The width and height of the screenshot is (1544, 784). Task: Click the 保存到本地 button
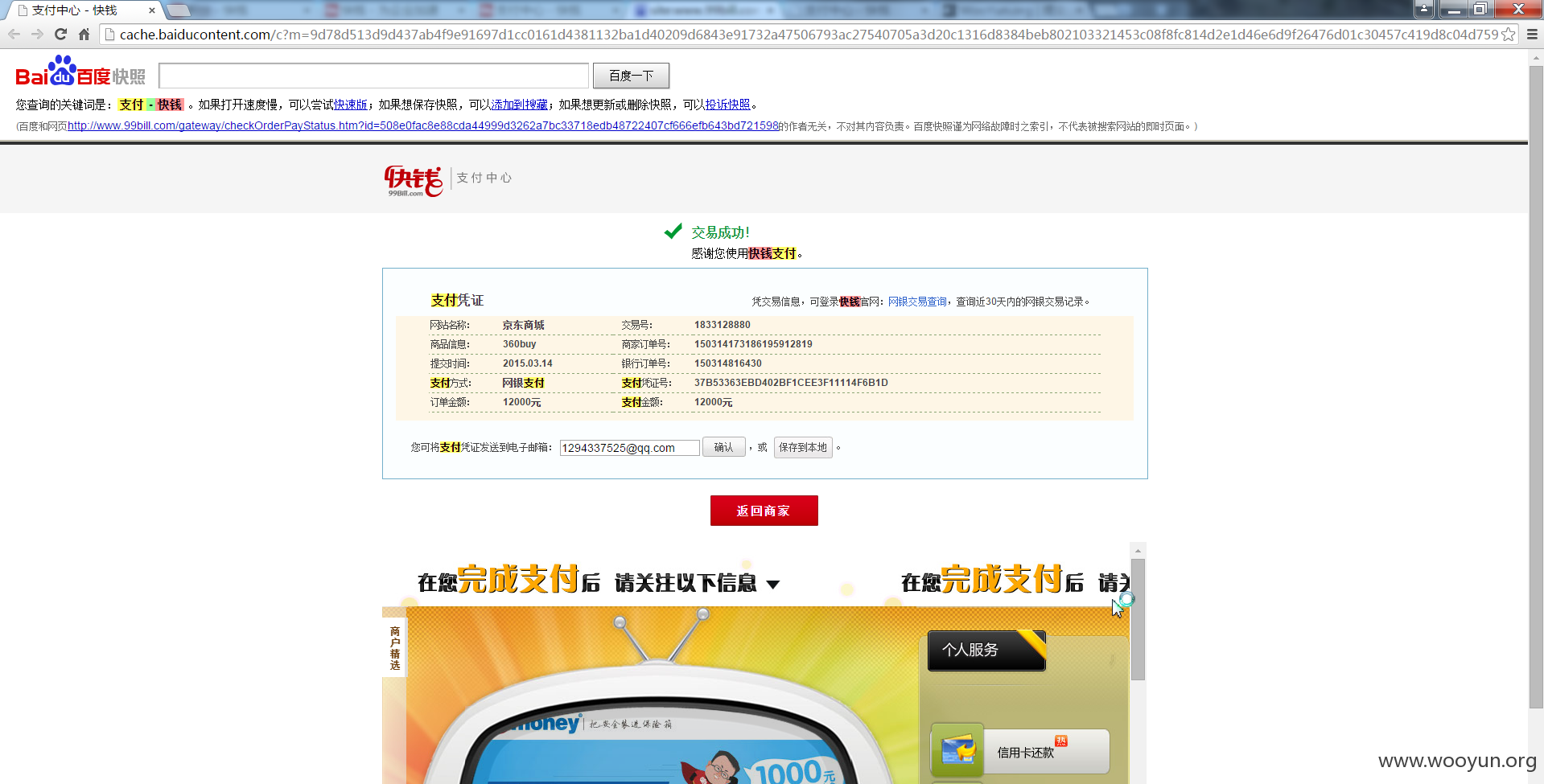pyautogui.click(x=802, y=447)
